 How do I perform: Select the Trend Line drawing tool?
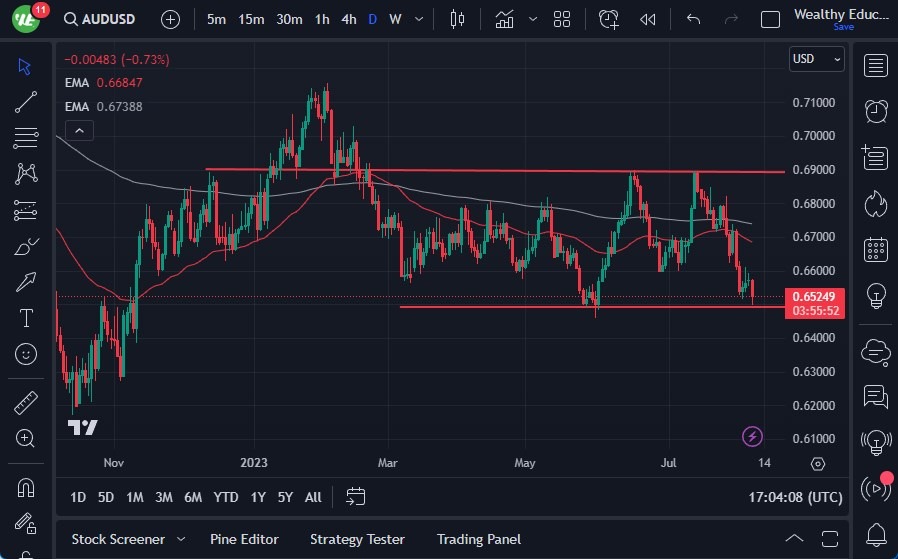click(26, 101)
